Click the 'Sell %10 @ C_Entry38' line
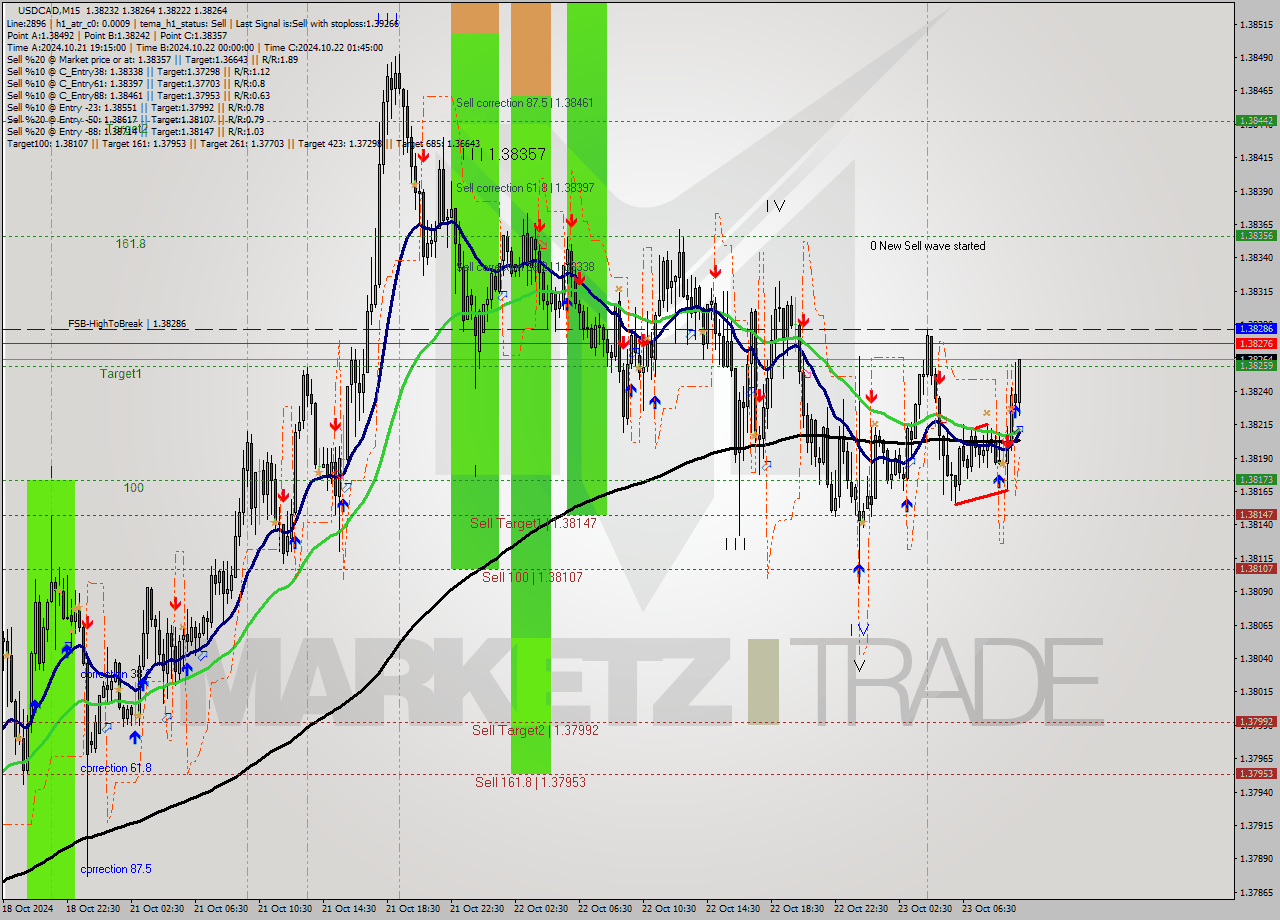The height and width of the screenshot is (920, 1280). click(x=138, y=71)
